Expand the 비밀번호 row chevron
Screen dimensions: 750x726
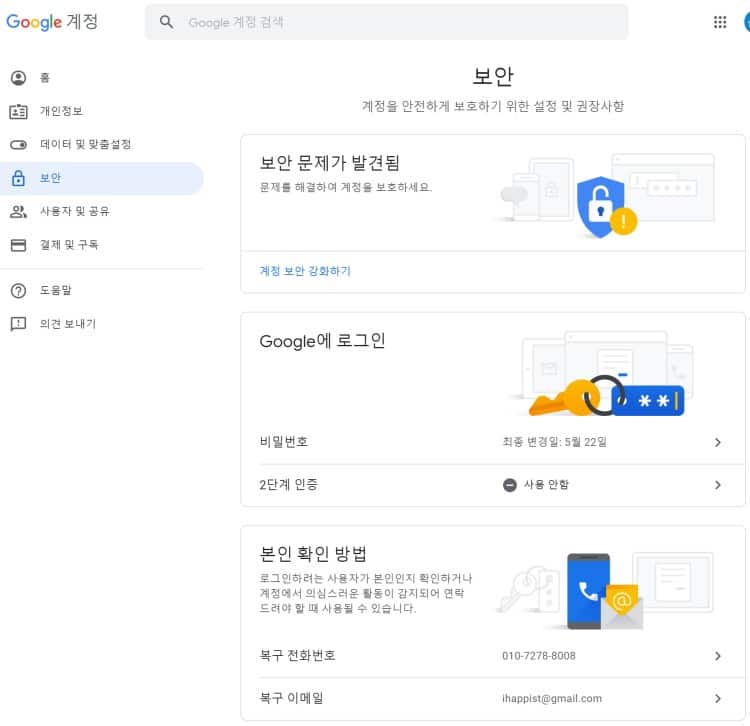(x=717, y=442)
